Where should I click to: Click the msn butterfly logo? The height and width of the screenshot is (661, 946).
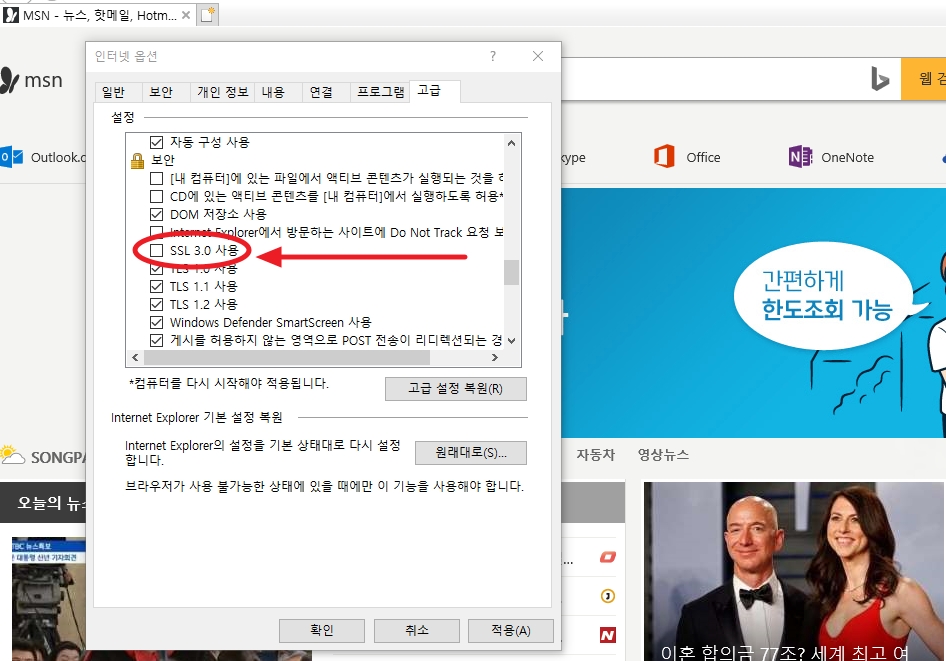tap(10, 80)
